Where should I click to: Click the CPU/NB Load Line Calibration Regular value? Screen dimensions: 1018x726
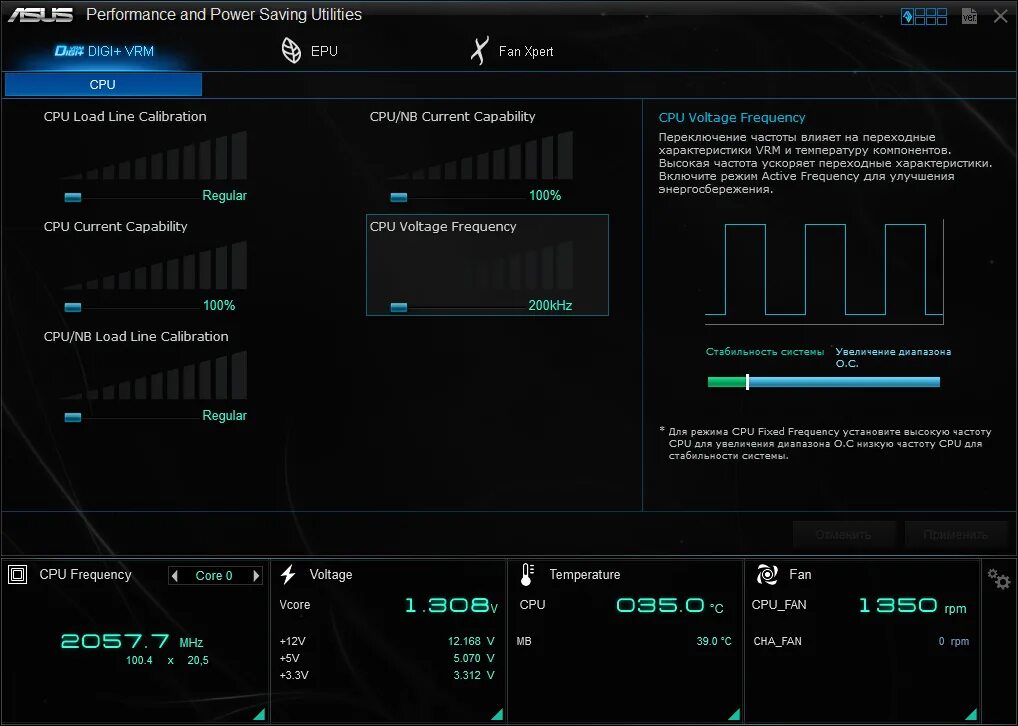pos(225,416)
